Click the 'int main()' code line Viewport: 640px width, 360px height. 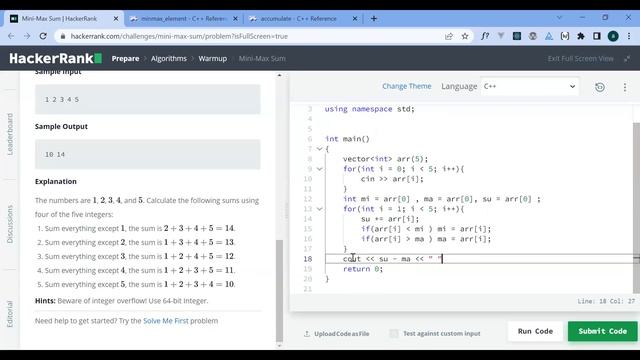347,139
